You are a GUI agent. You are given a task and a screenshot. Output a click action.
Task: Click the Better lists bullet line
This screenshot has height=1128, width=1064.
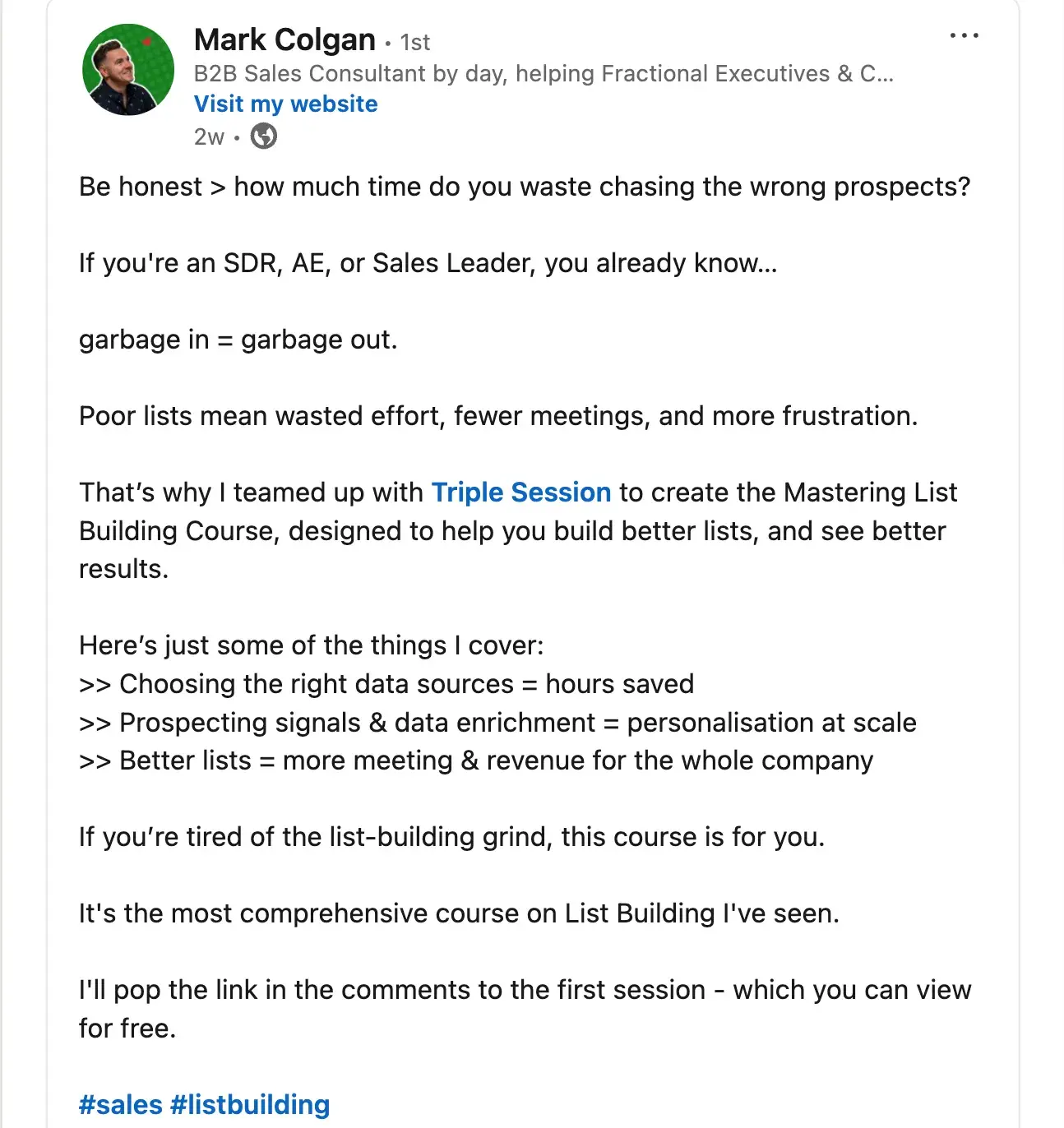click(x=475, y=760)
